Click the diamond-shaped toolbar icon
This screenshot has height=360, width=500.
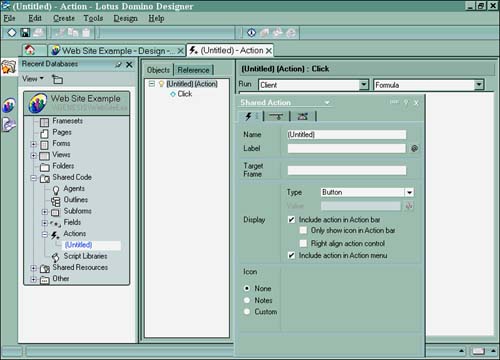(12, 33)
